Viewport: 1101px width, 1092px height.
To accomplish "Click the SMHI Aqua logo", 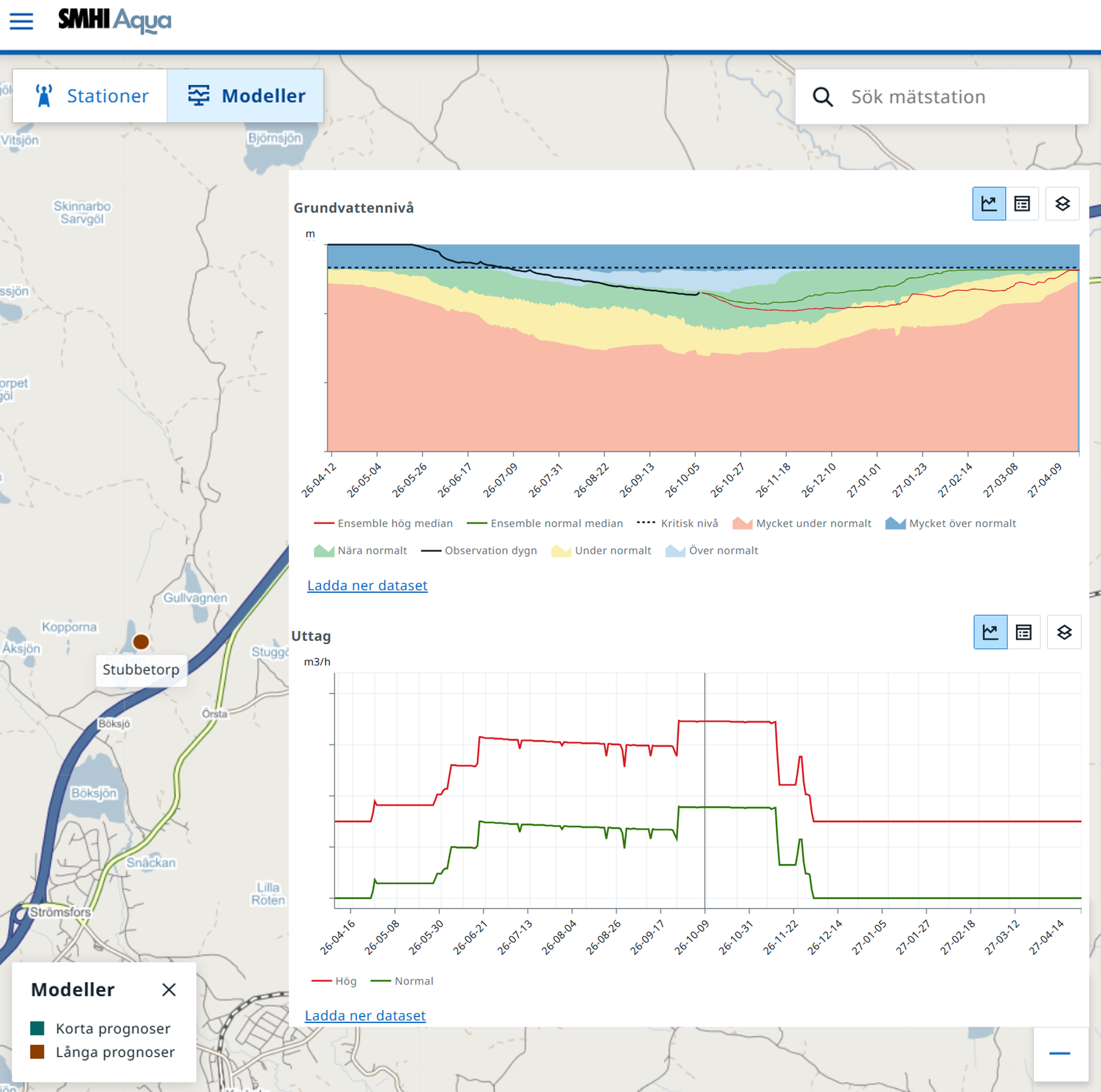I will [115, 21].
